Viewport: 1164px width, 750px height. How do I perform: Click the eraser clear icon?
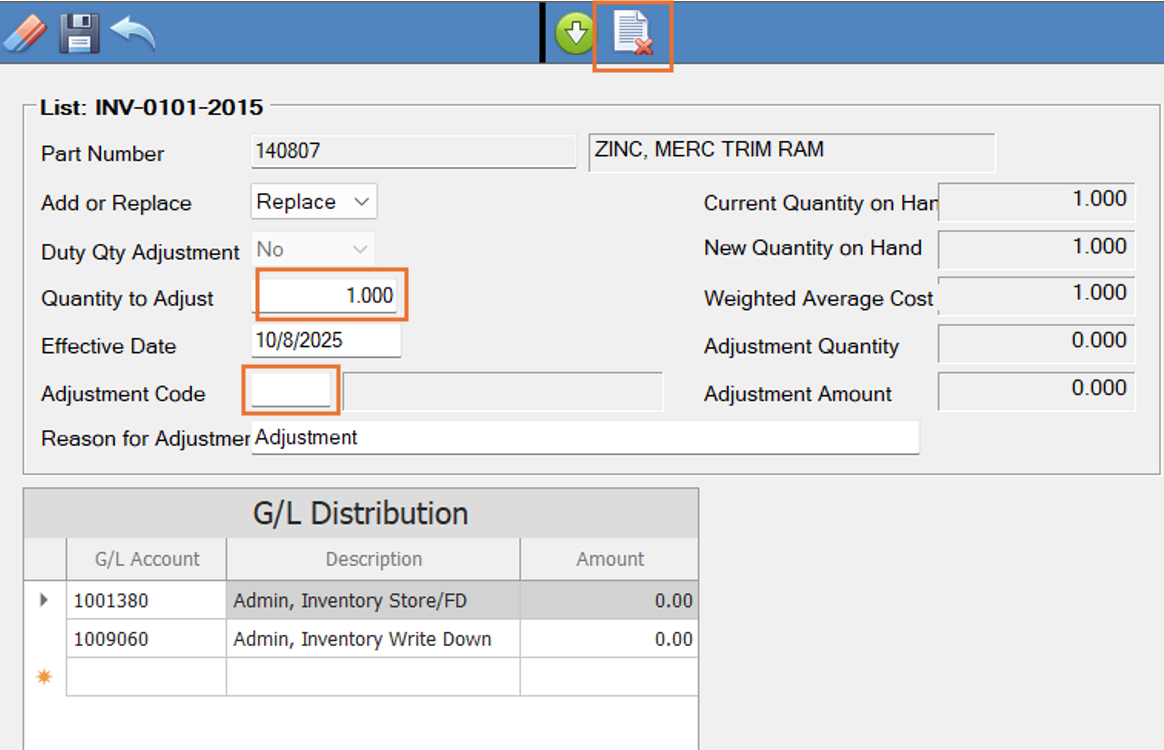coord(25,33)
